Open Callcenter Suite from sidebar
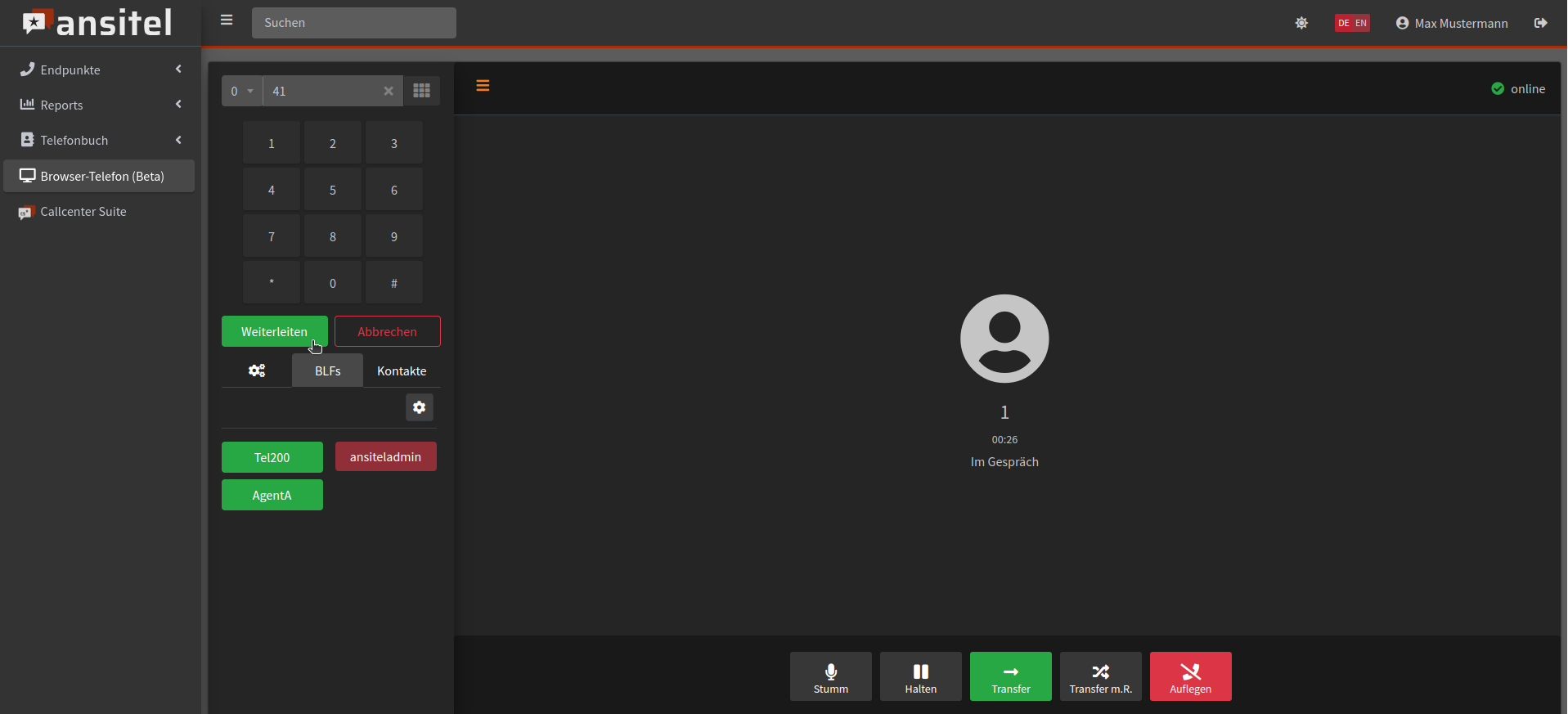 (83, 212)
